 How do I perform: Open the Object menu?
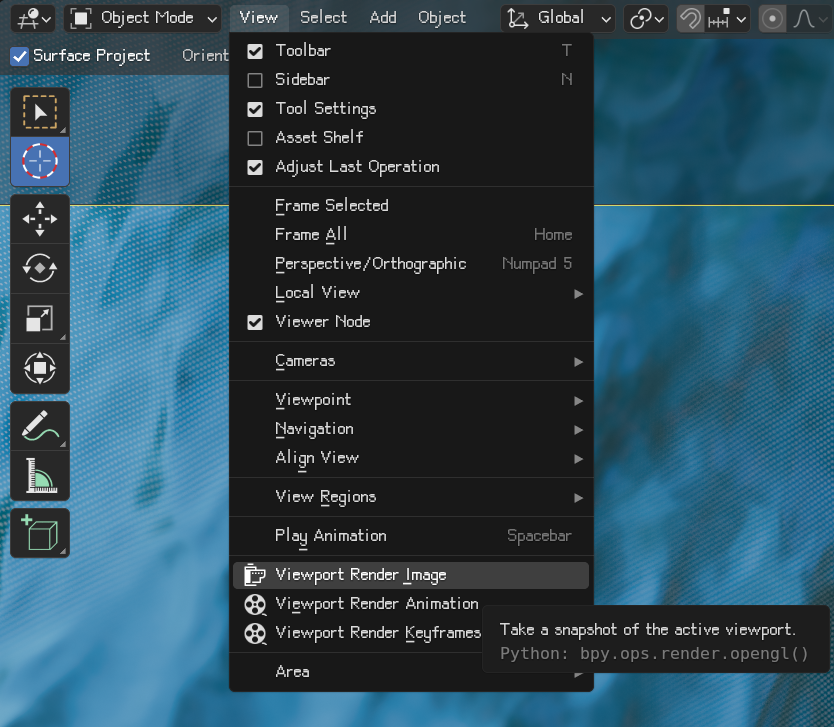[x=442, y=18]
